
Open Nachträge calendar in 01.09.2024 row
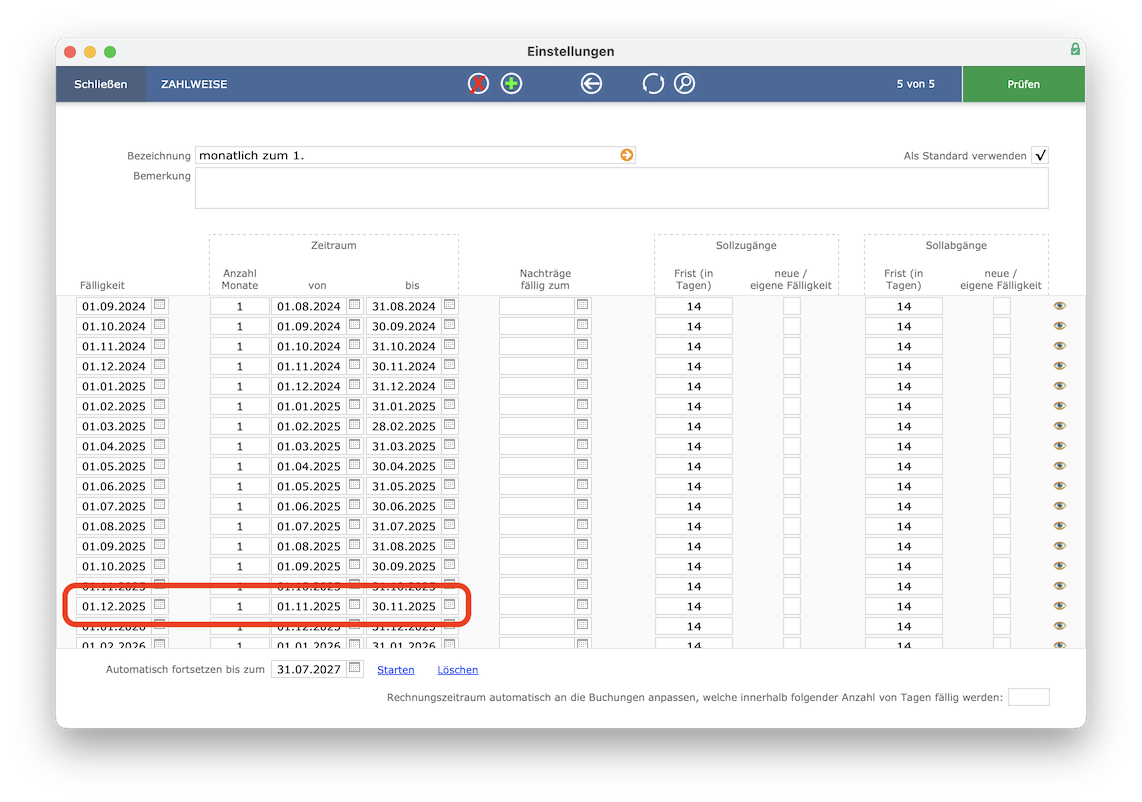583,305
